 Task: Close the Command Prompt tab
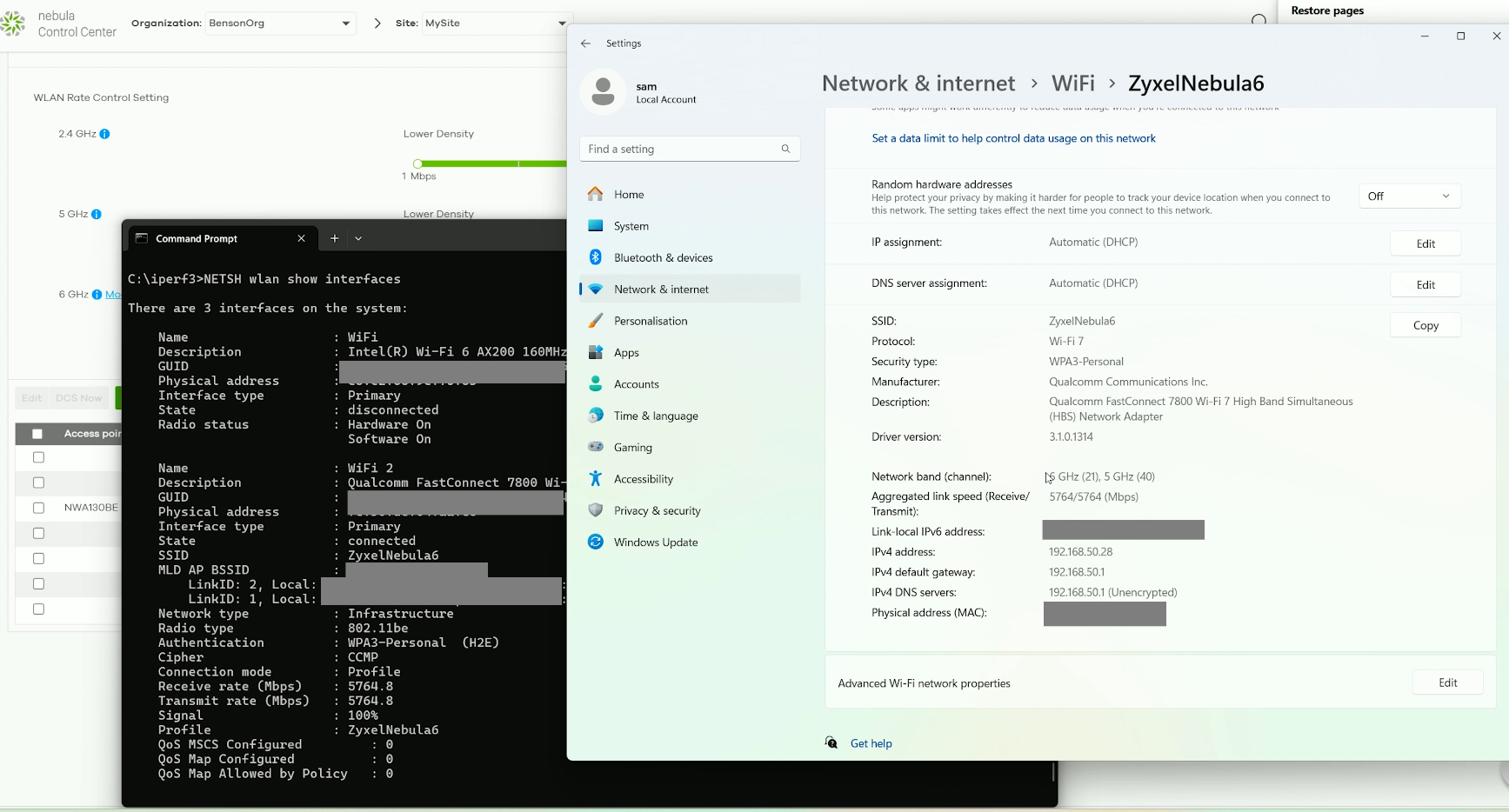pyautogui.click(x=301, y=238)
